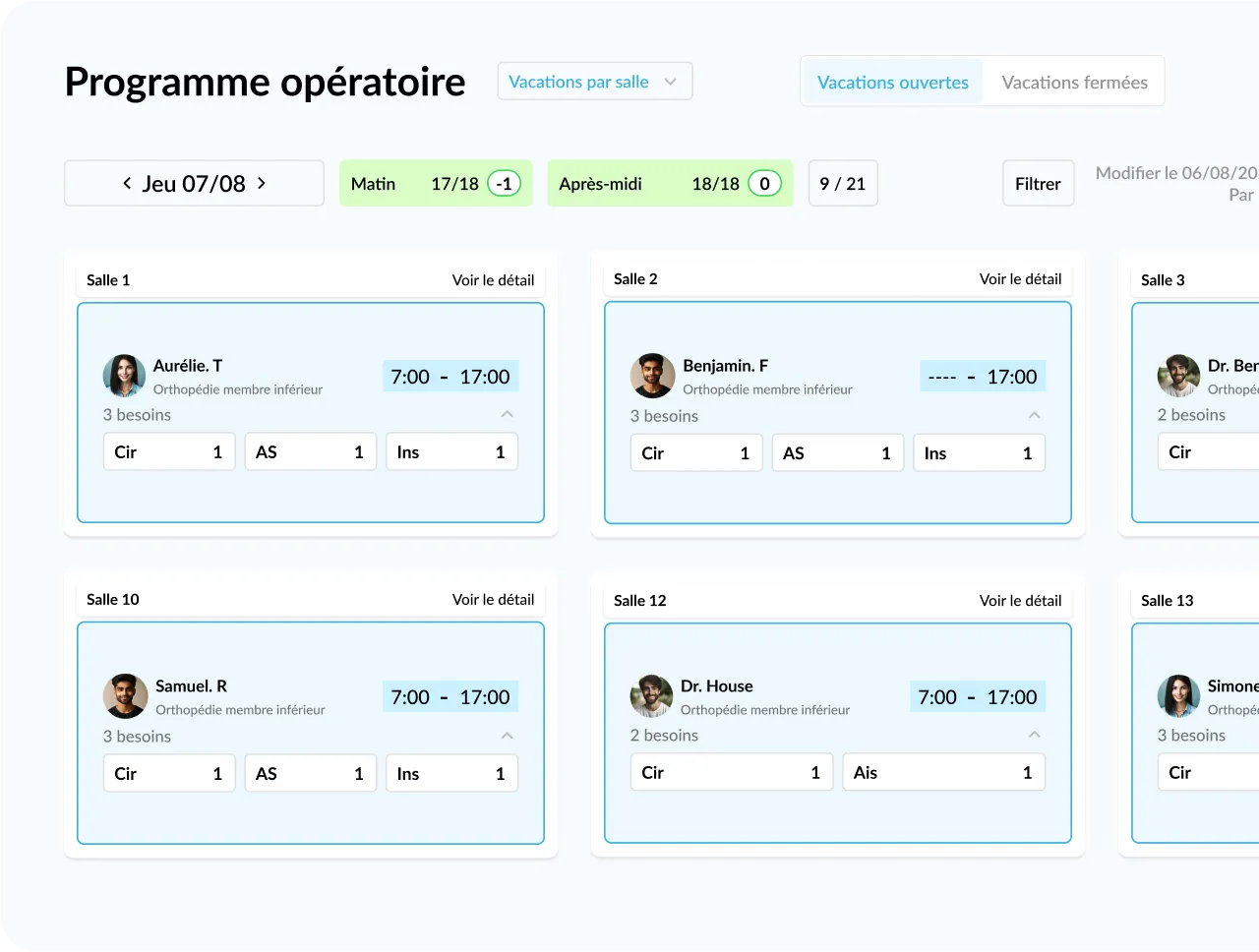Click the 3 besoins label in Salle 13
Viewport: 1259px width, 952px height.
1191,736
